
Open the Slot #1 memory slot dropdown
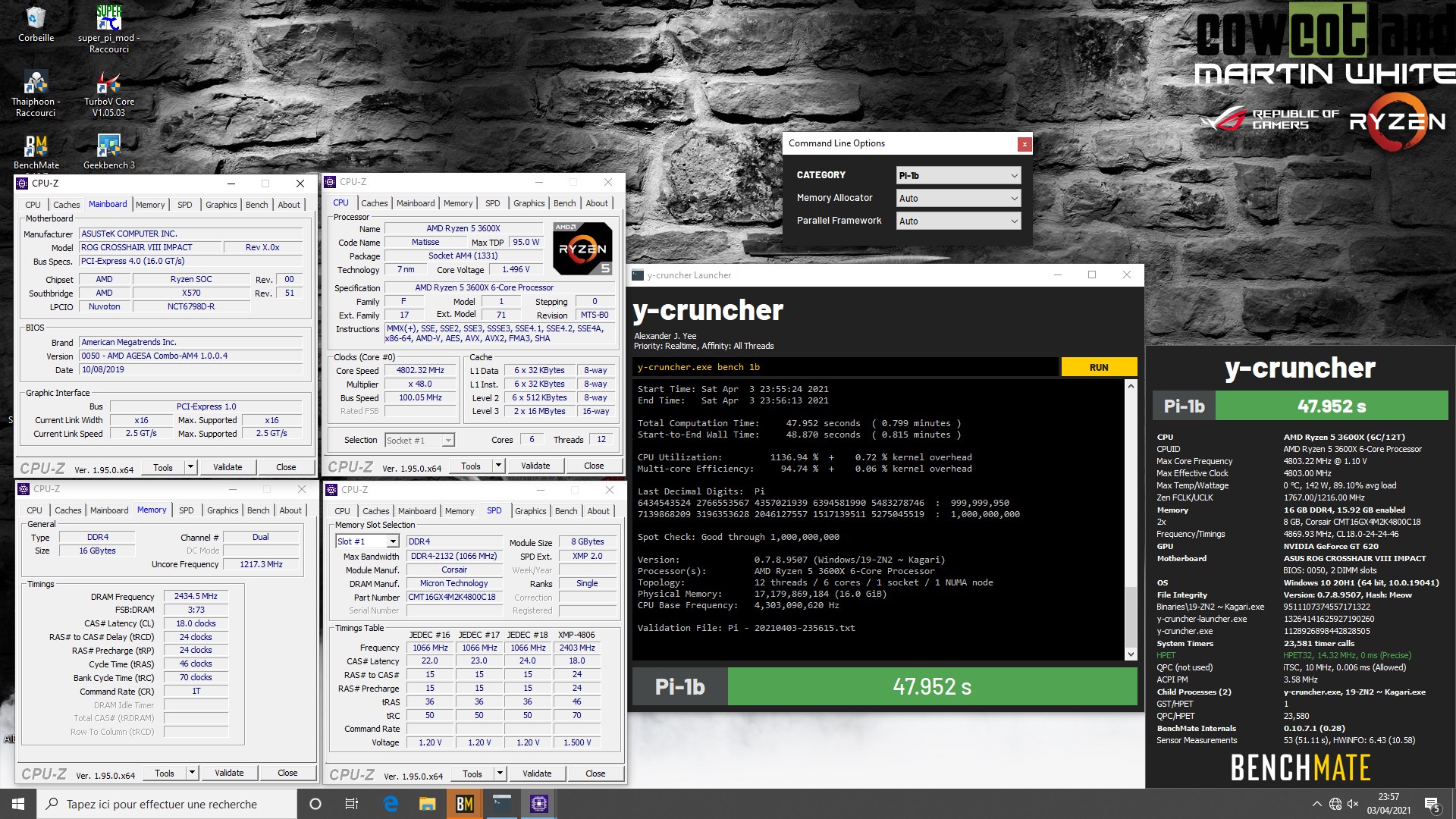pyautogui.click(x=367, y=541)
